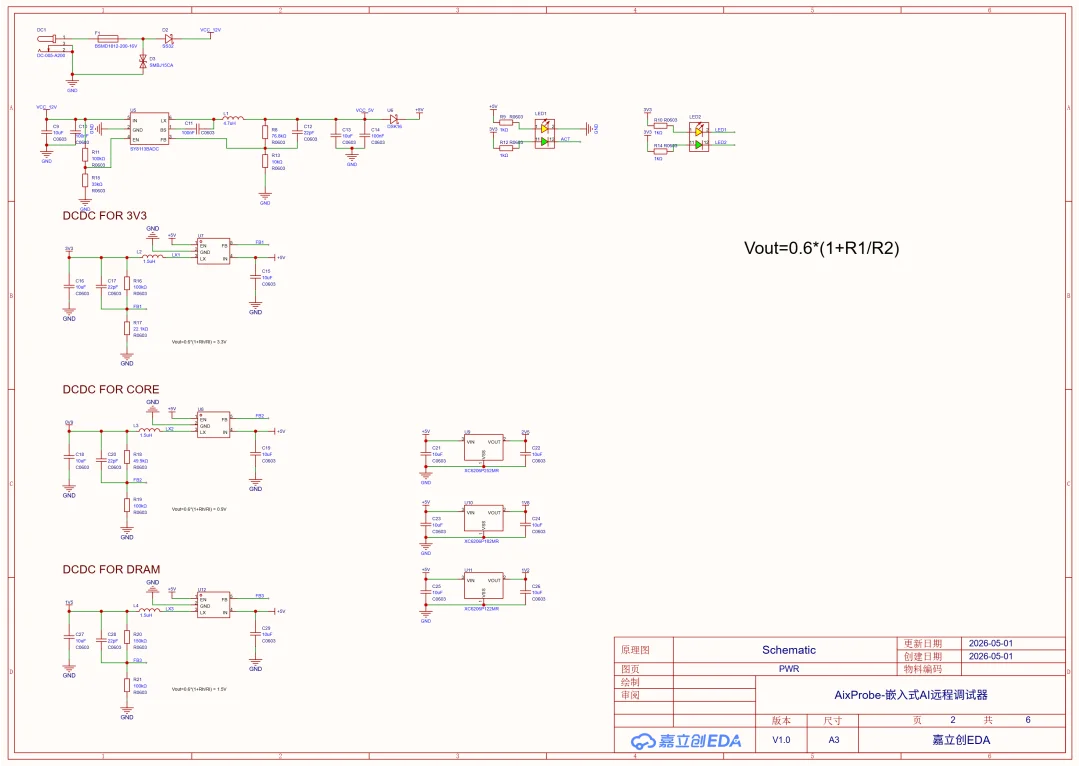Click the large Vout=0.6*(1+R1/R2) formula text
The height and width of the screenshot is (766, 1080).
[822, 248]
